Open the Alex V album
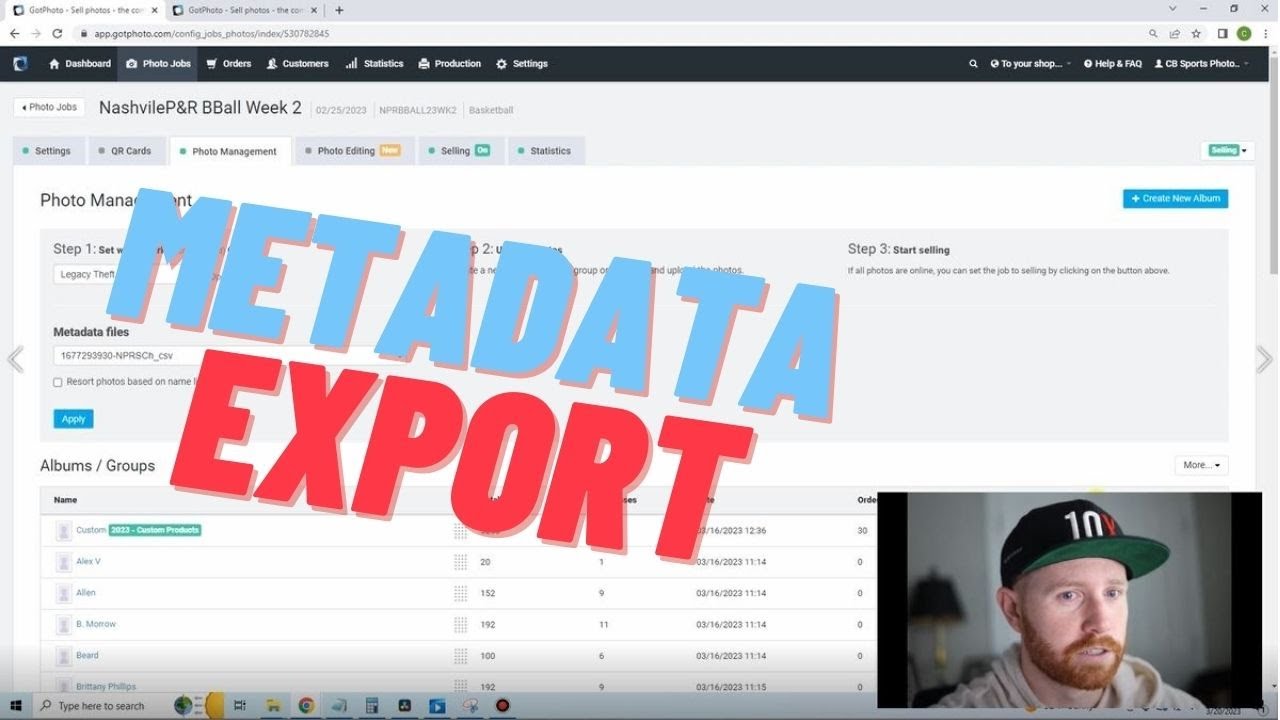 tap(88, 561)
